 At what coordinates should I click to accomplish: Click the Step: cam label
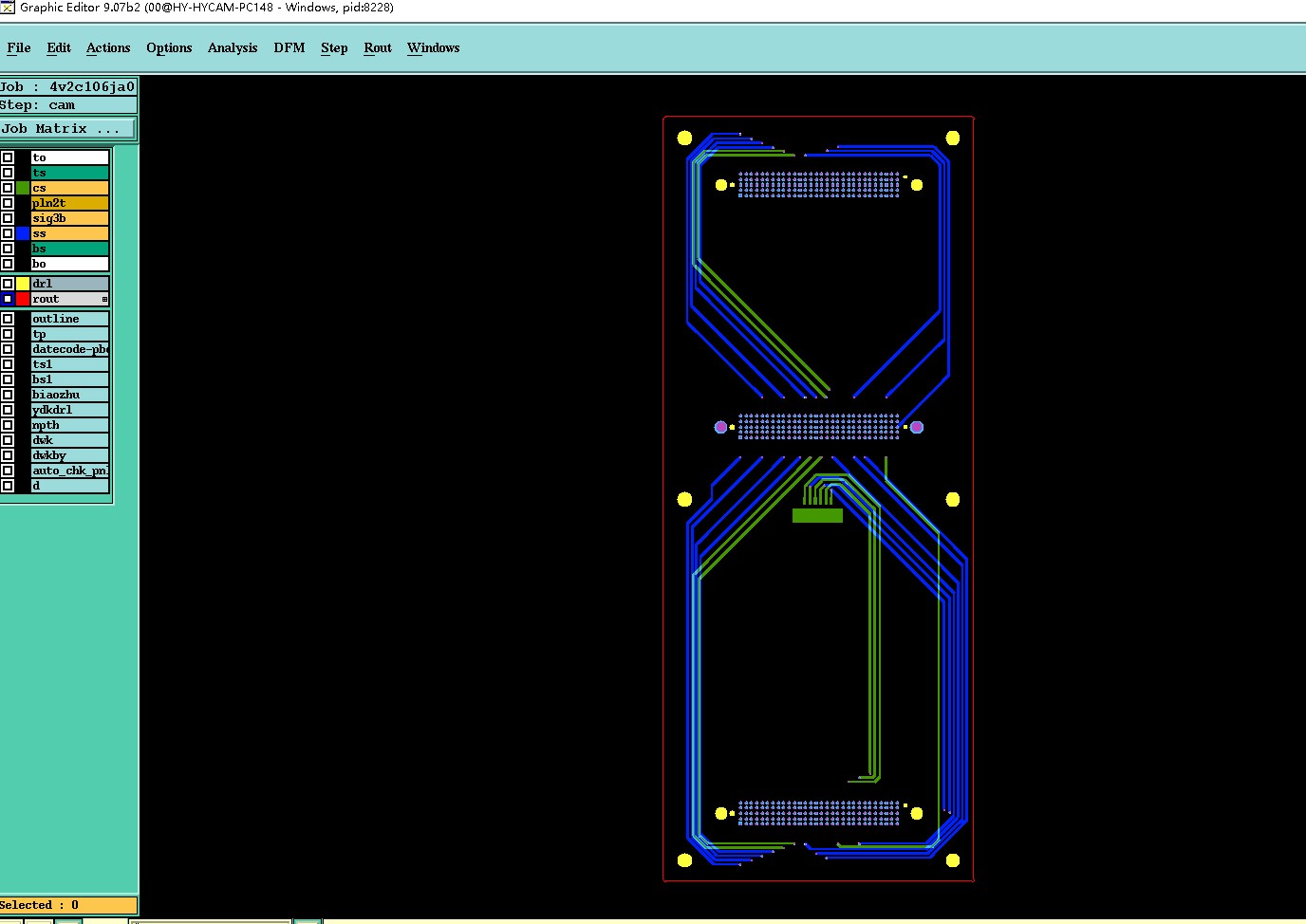click(x=68, y=105)
